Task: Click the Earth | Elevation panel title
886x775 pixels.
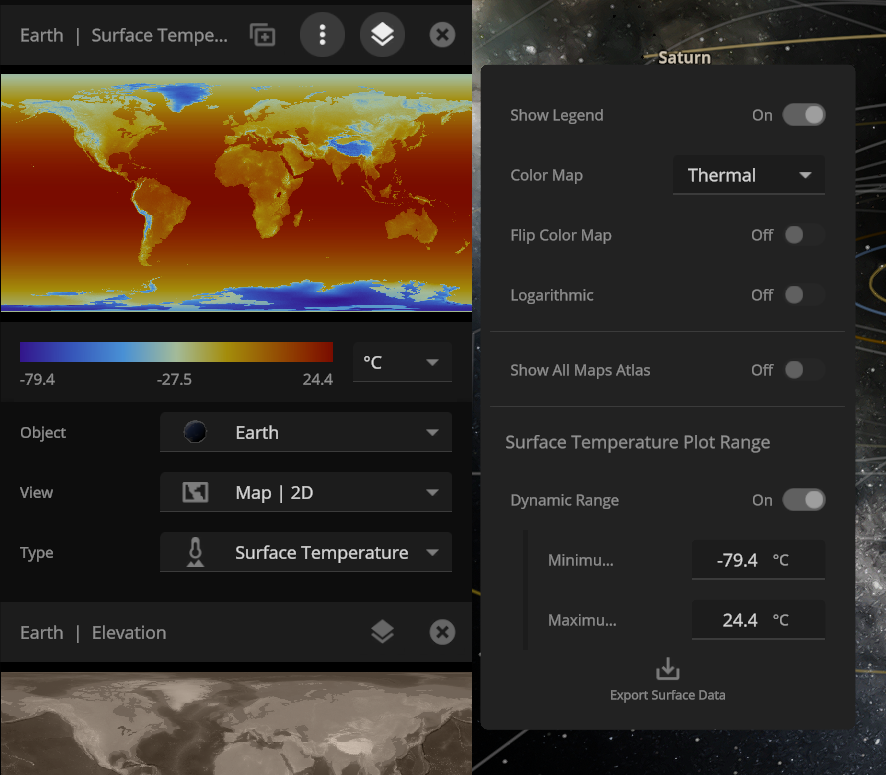Action: 93,633
